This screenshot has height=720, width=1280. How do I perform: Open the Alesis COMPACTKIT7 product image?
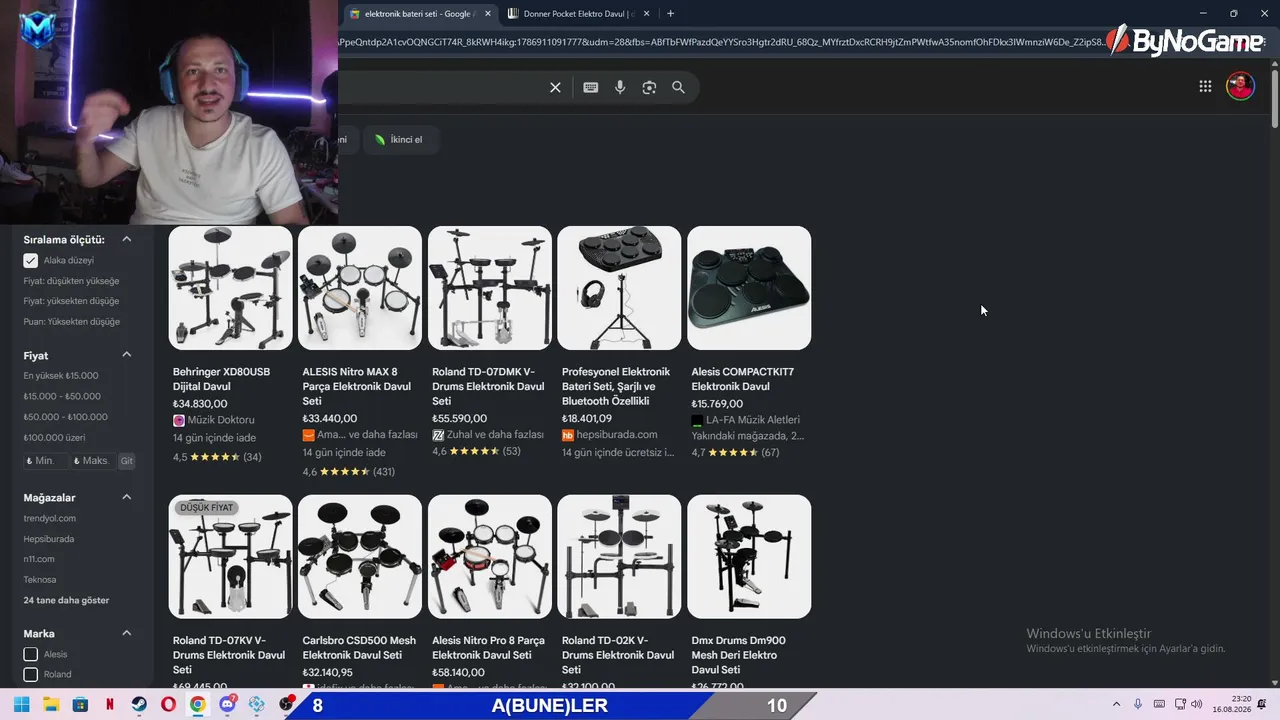(x=749, y=288)
